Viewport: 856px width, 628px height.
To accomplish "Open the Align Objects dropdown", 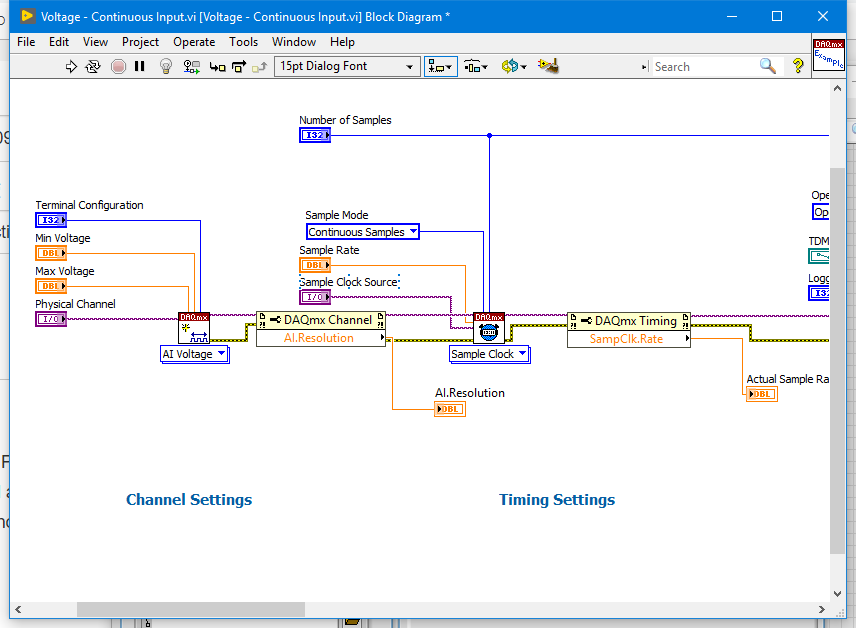I will point(440,66).
